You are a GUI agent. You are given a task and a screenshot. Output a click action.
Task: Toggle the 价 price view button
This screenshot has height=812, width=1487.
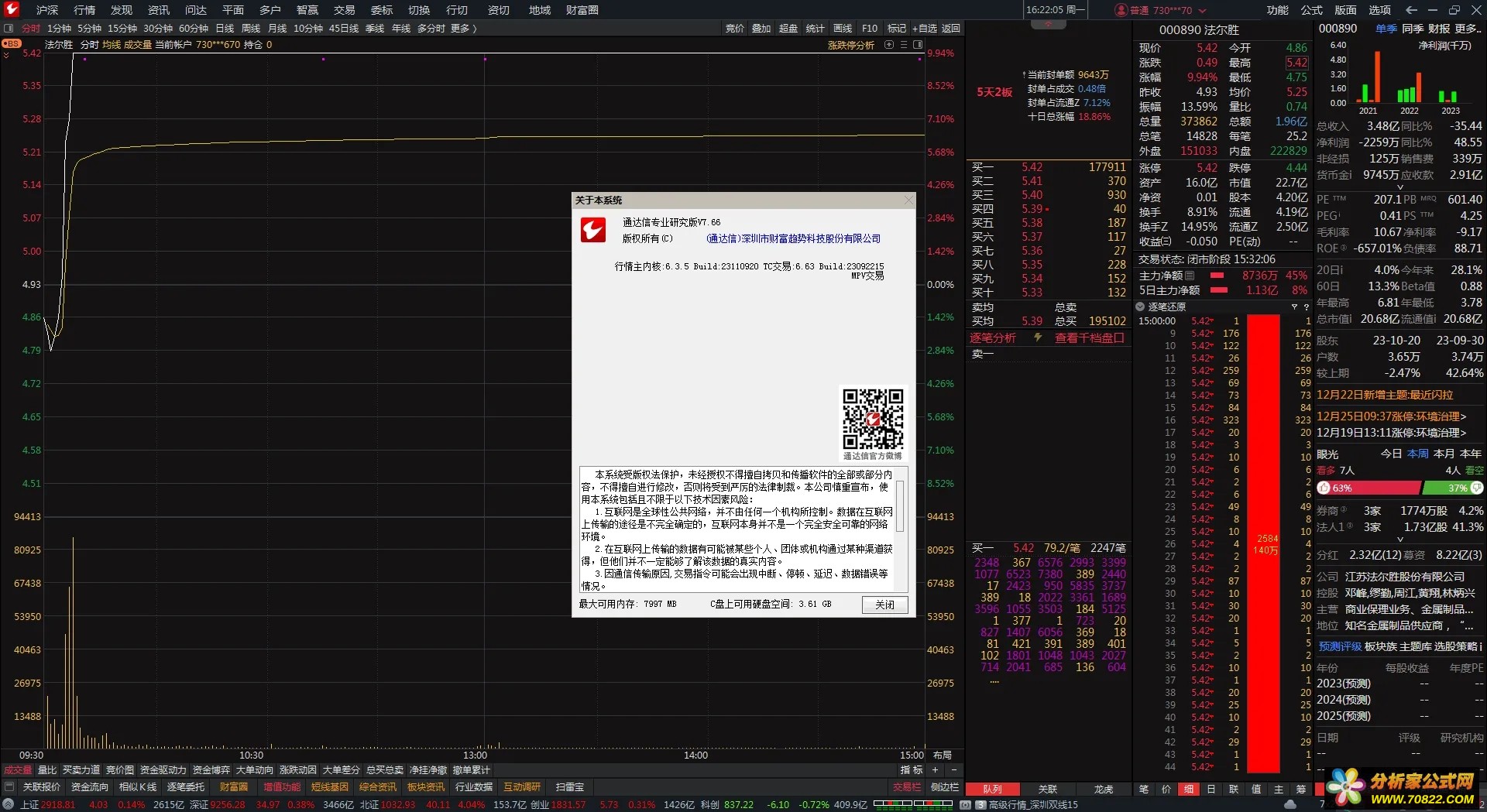point(1166,790)
